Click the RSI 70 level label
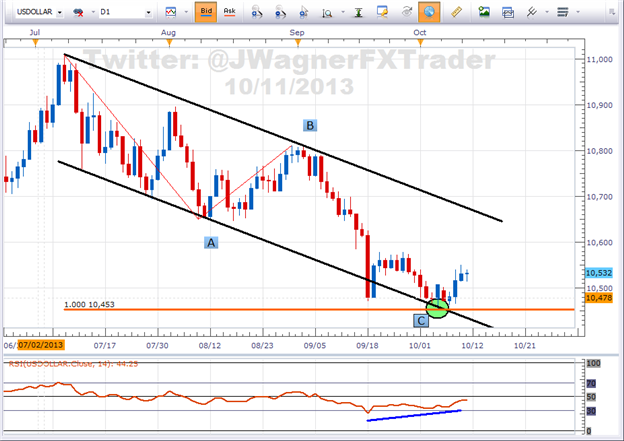 (x=591, y=383)
